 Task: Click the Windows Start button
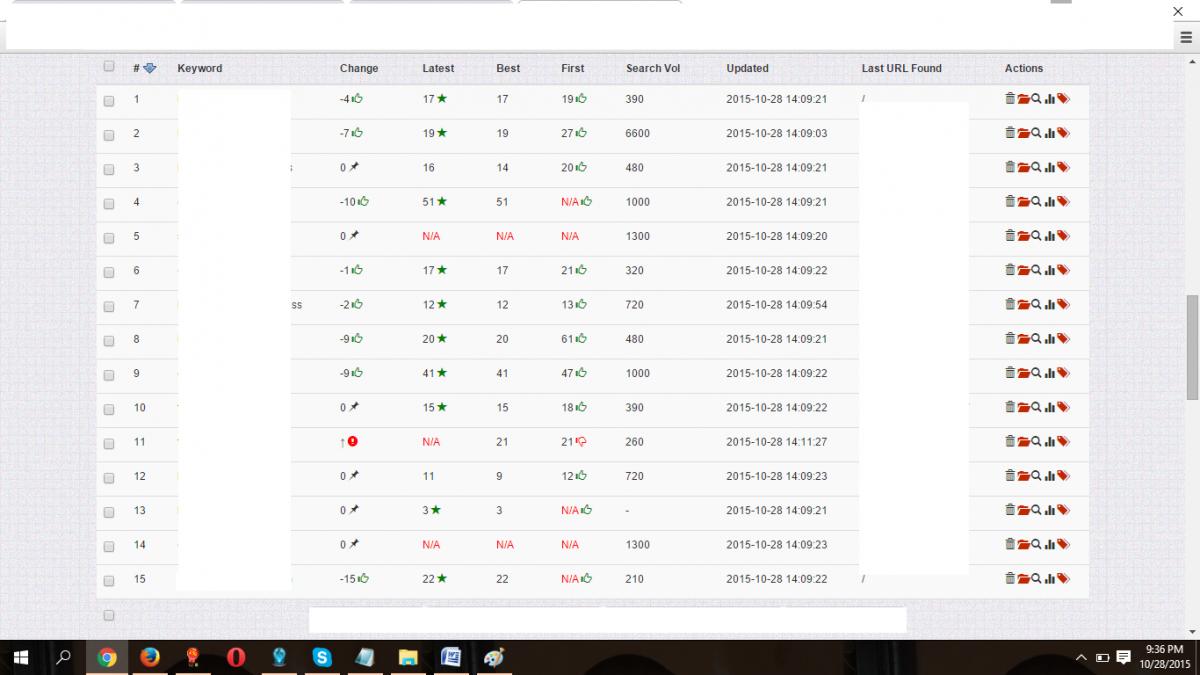[x=20, y=657]
